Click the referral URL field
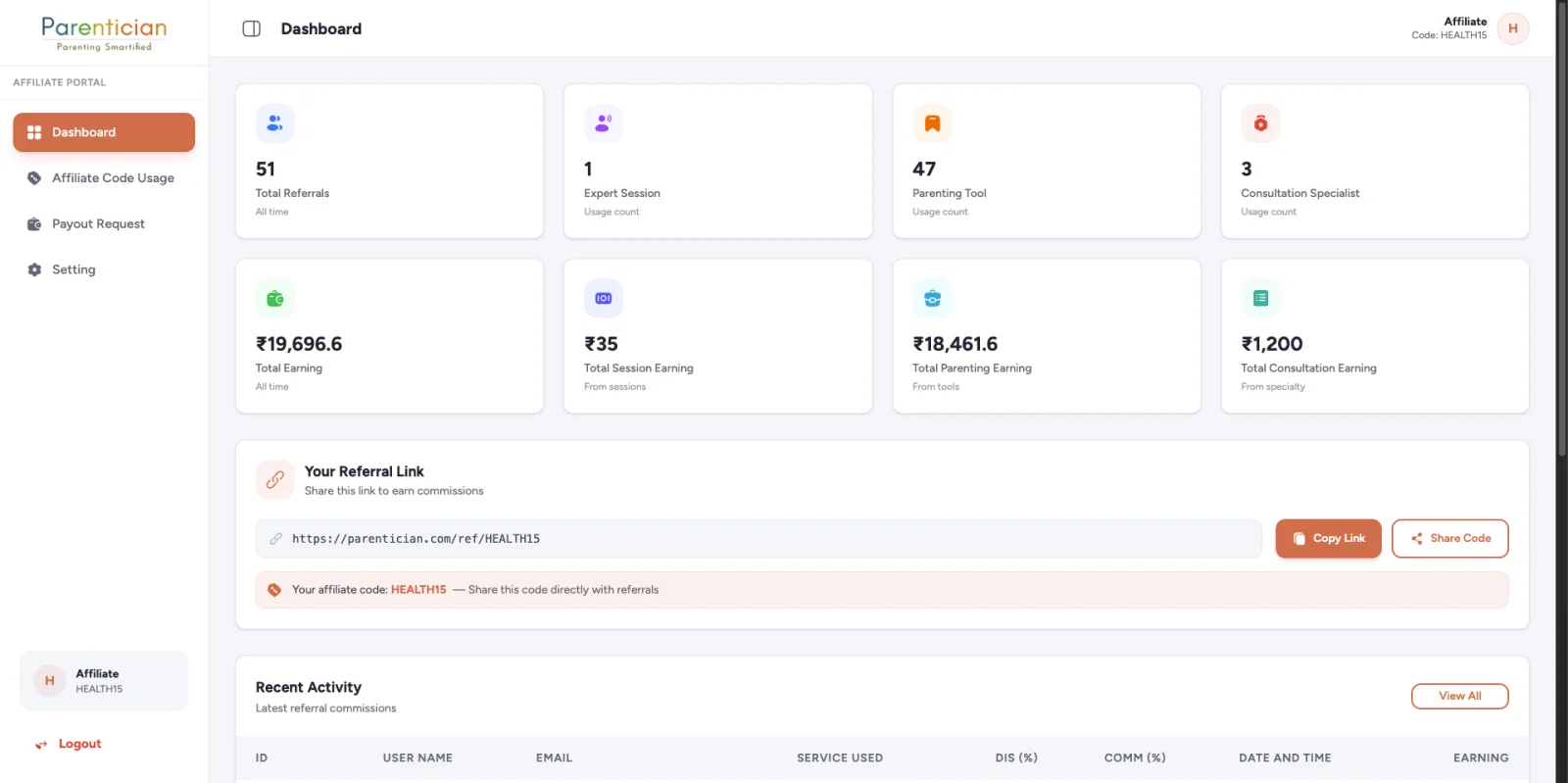 [759, 538]
